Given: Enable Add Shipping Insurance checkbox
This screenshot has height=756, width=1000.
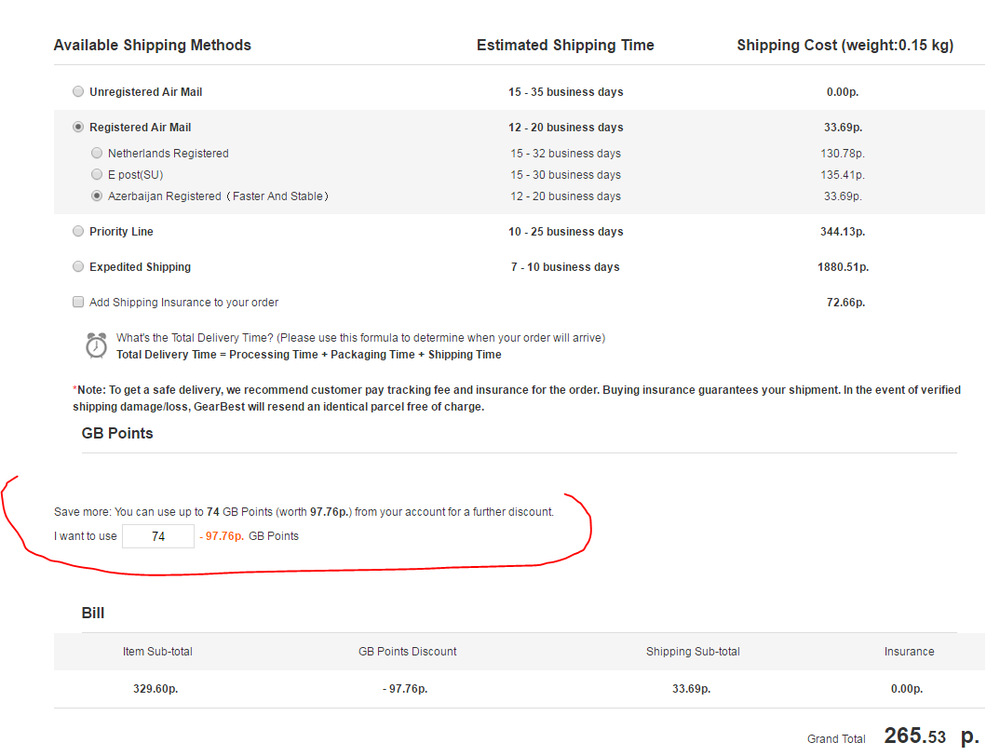Looking at the screenshot, I should [x=78, y=302].
